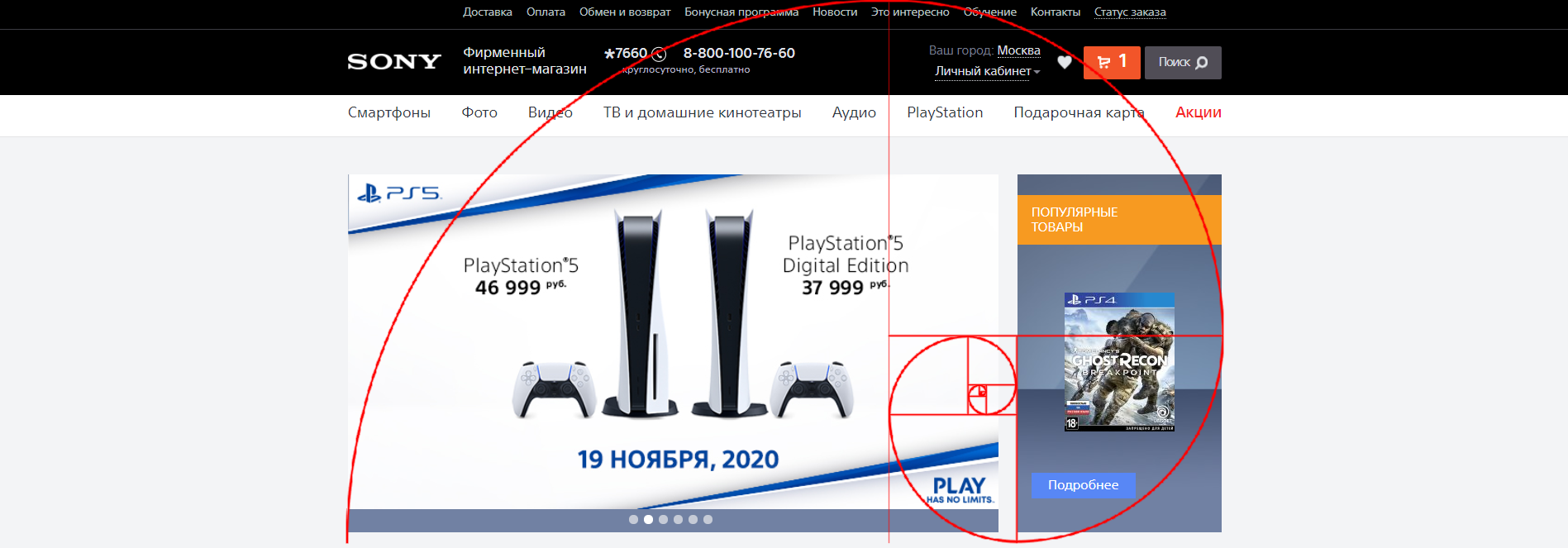The height and width of the screenshot is (548, 1568).
Task: Expand the Личный кабинет dropdown
Action: click(x=987, y=71)
